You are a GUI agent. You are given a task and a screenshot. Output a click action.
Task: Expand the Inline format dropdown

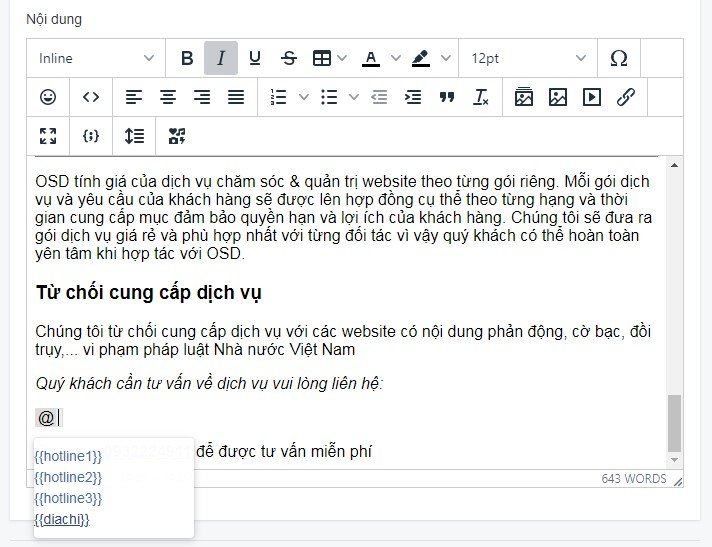[x=96, y=58]
